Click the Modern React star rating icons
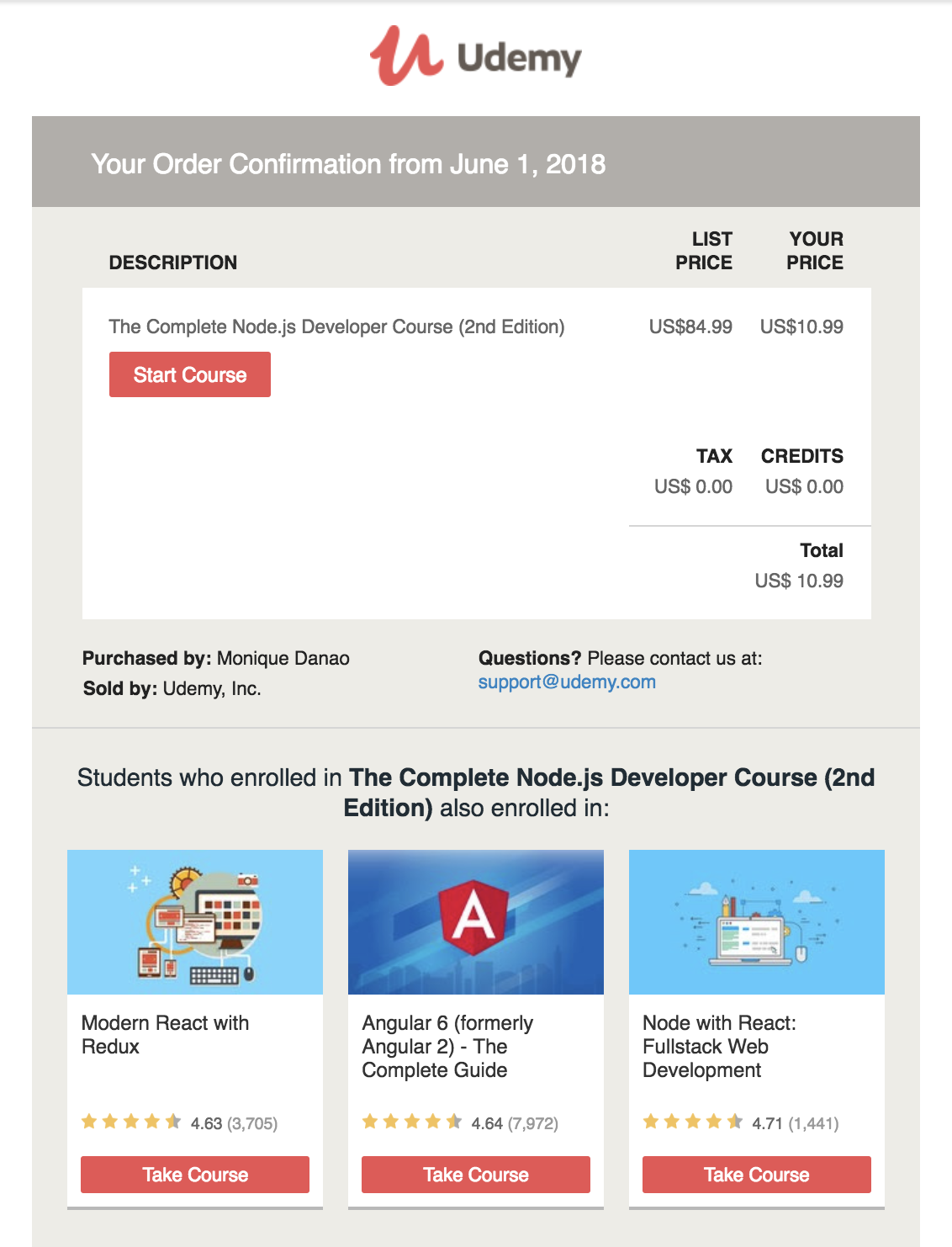 coord(131,1122)
